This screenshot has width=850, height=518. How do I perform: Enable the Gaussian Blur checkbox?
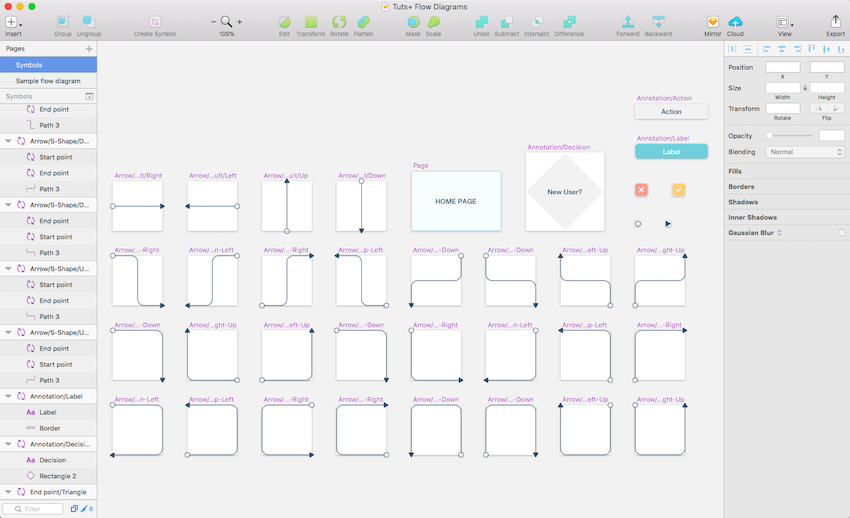click(x=841, y=233)
